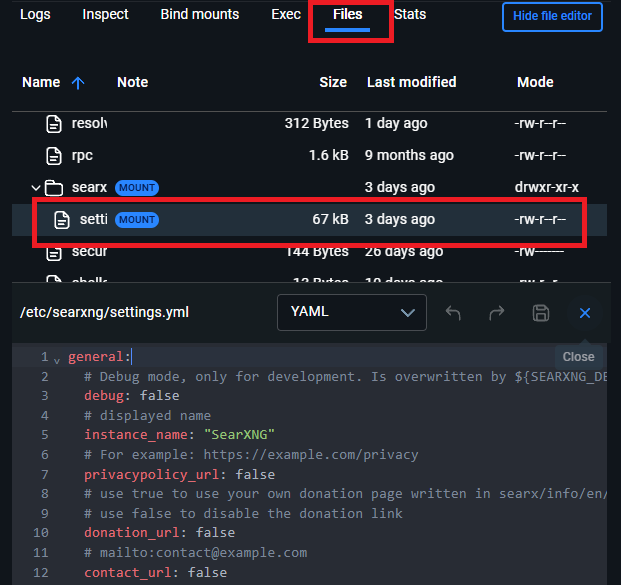621x585 pixels.
Task: Select the setti file row name
Action: (93, 219)
